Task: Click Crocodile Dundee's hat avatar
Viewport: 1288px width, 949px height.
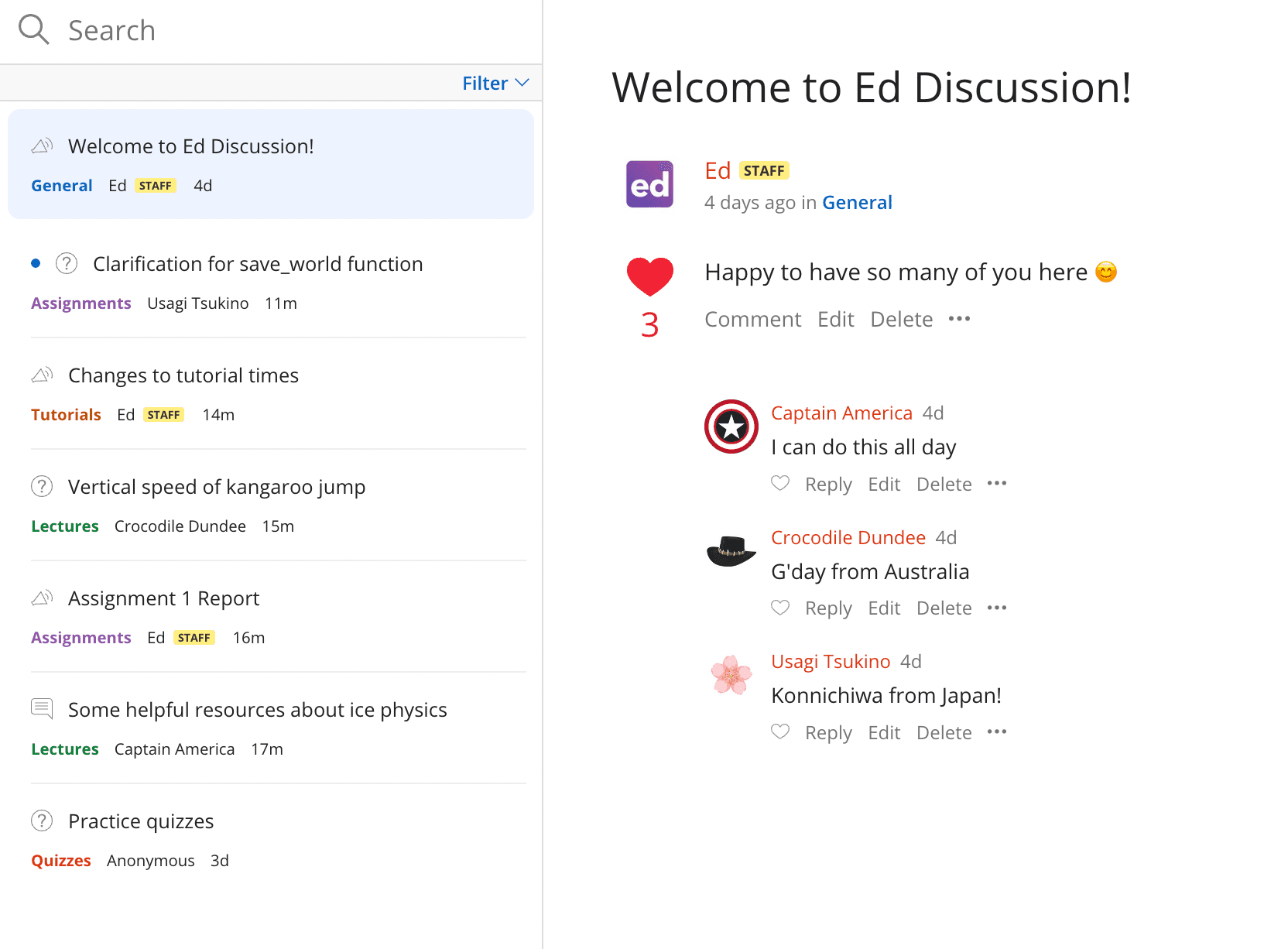Action: click(x=731, y=551)
